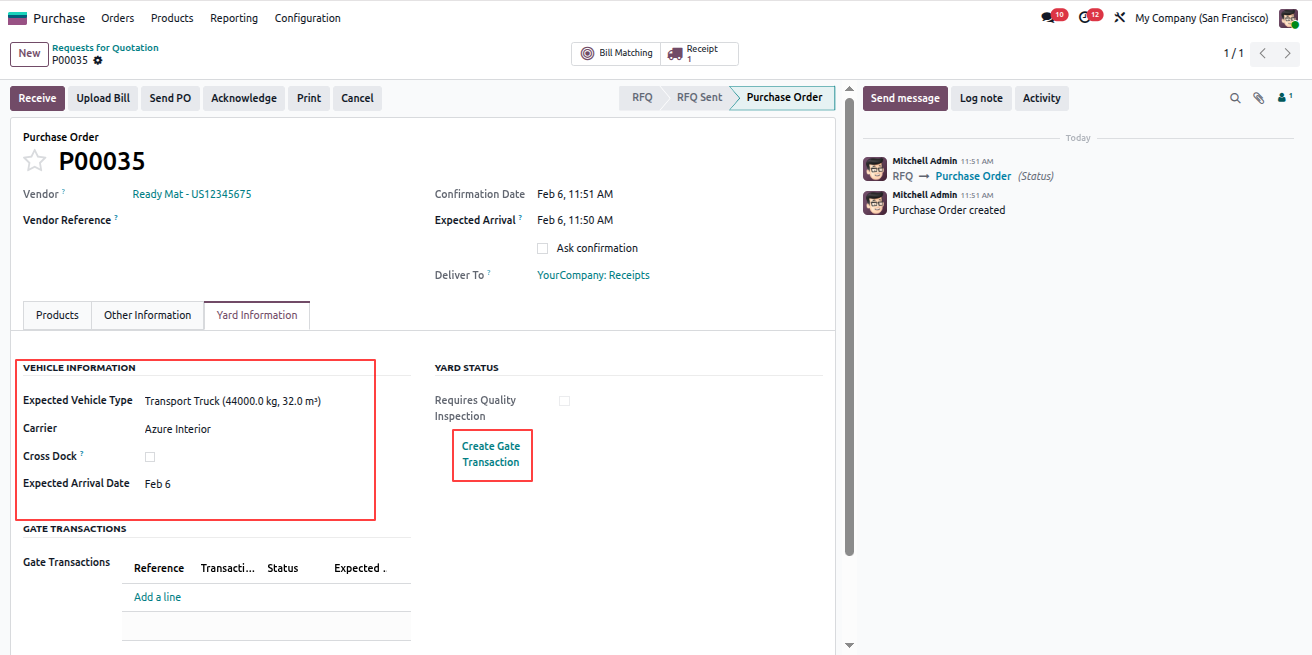Click Log note in chatter
The width and height of the screenshot is (1312, 655).
pos(981,98)
